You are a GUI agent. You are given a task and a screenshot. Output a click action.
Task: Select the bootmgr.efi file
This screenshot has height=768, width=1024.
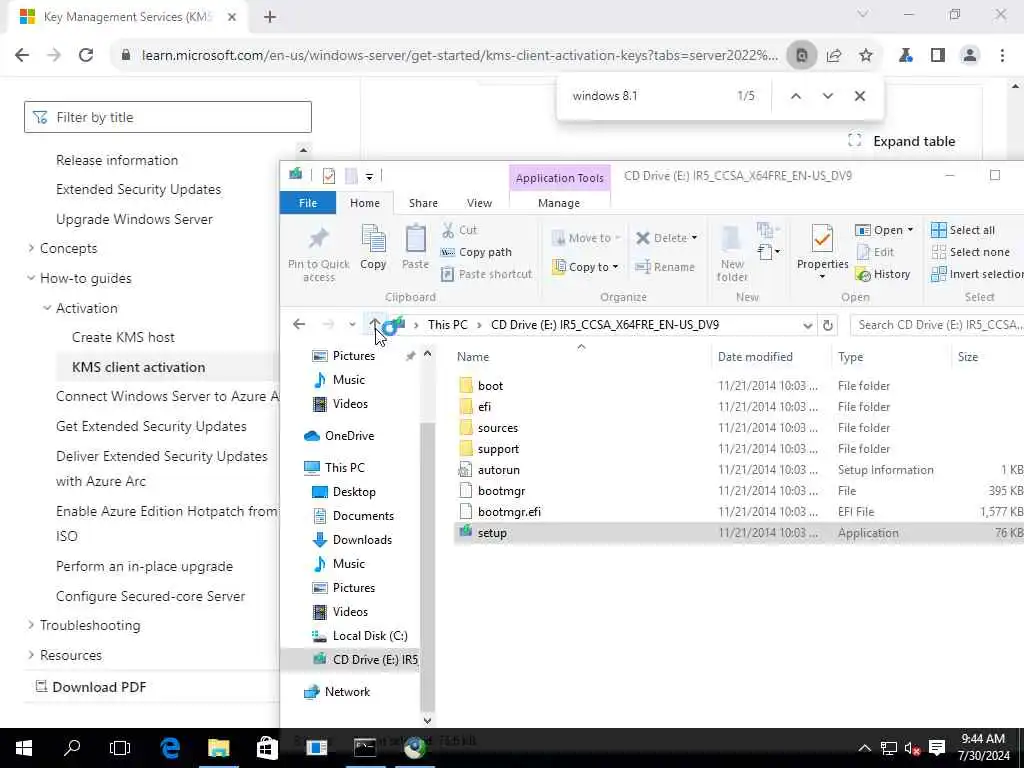coord(509,512)
